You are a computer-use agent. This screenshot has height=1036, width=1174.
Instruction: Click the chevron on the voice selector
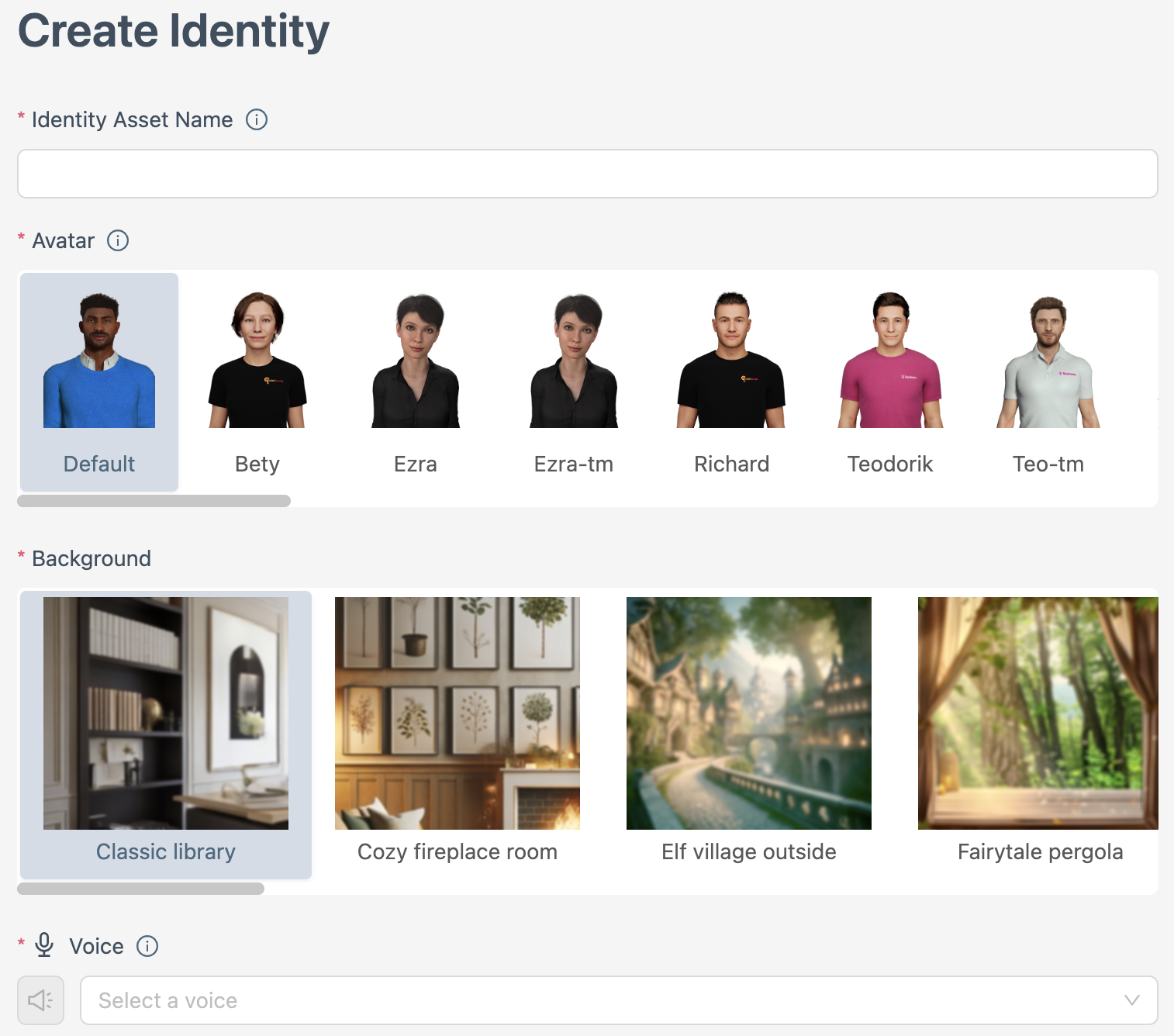pyautogui.click(x=1131, y=1000)
